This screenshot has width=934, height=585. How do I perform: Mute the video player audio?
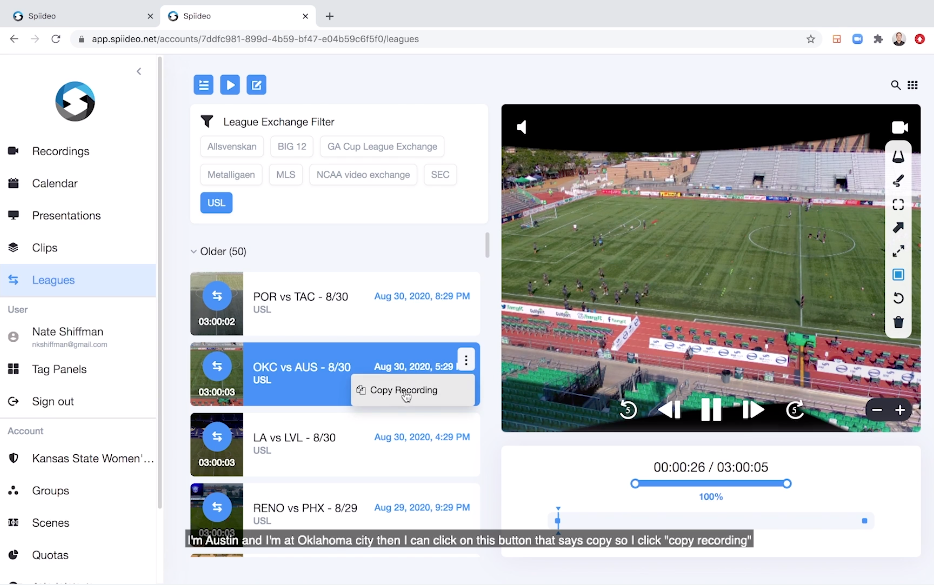521,127
